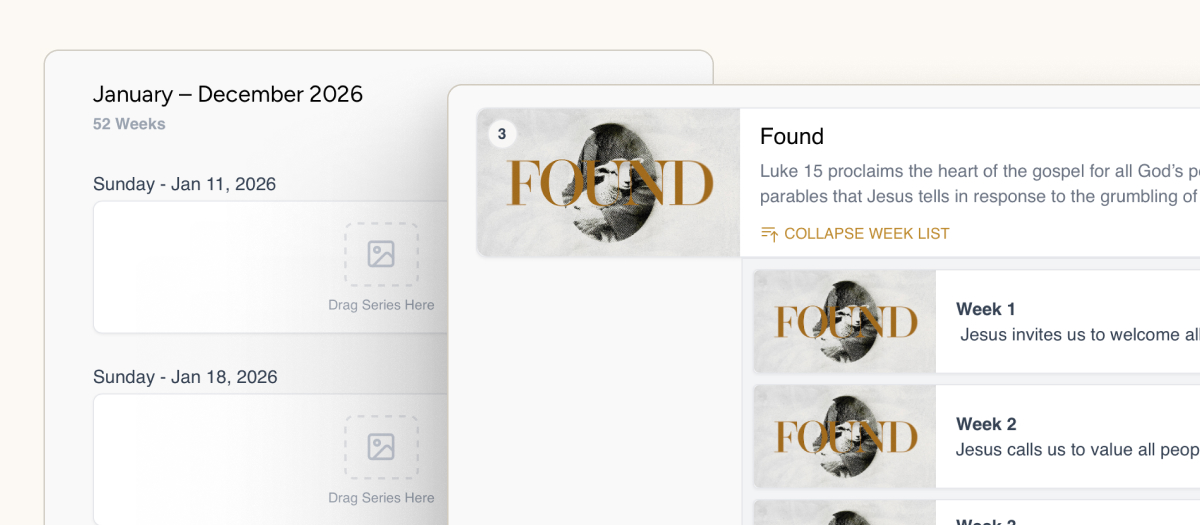
Task: Click the January – December 2026 heading
Action: tap(228, 94)
